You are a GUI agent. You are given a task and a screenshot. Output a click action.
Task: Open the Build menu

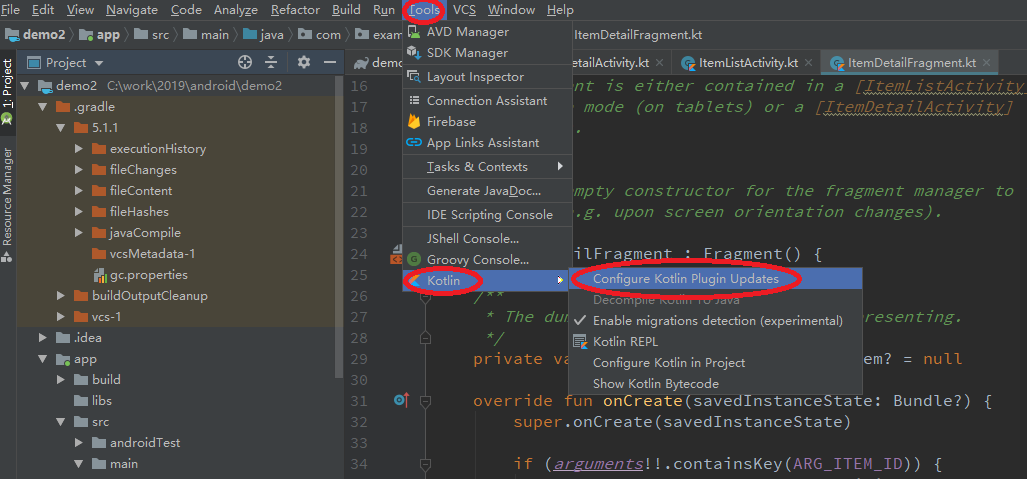tap(346, 10)
